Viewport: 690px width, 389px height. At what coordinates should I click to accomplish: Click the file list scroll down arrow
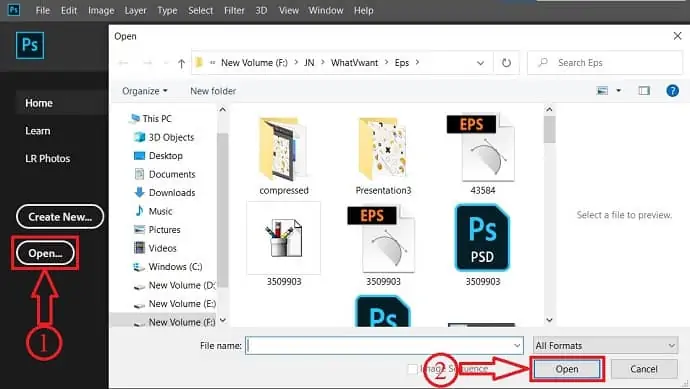[549, 320]
